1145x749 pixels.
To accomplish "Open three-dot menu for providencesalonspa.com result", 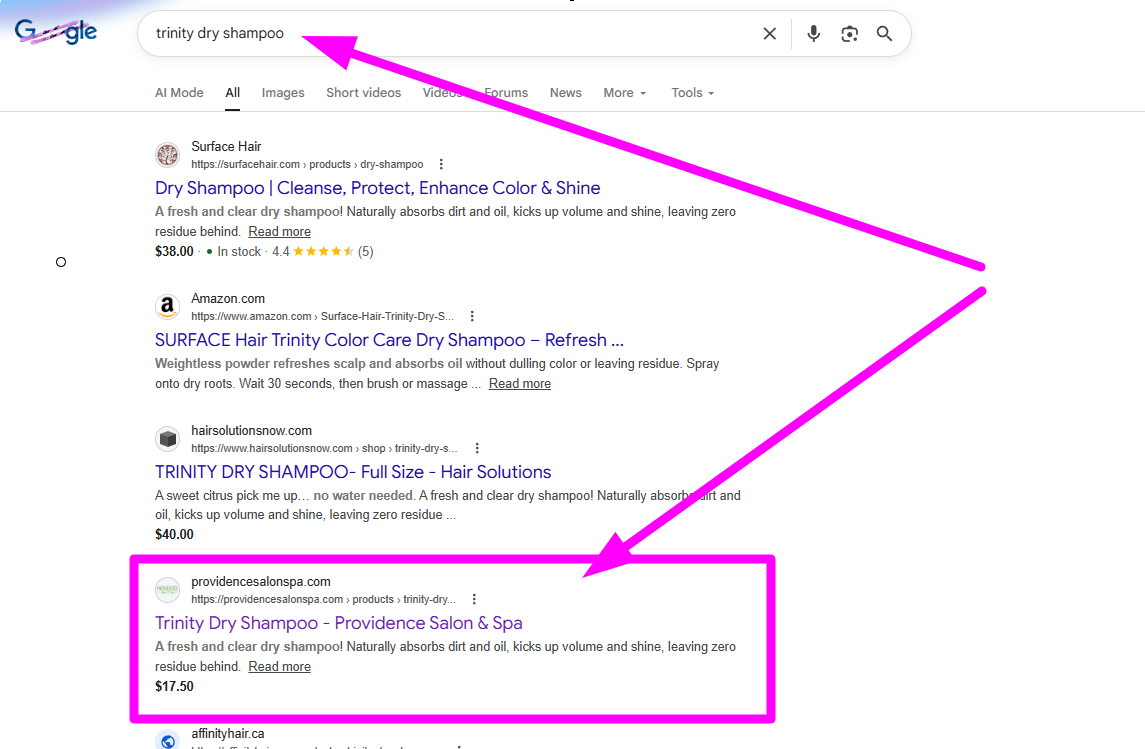I will tap(474, 599).
